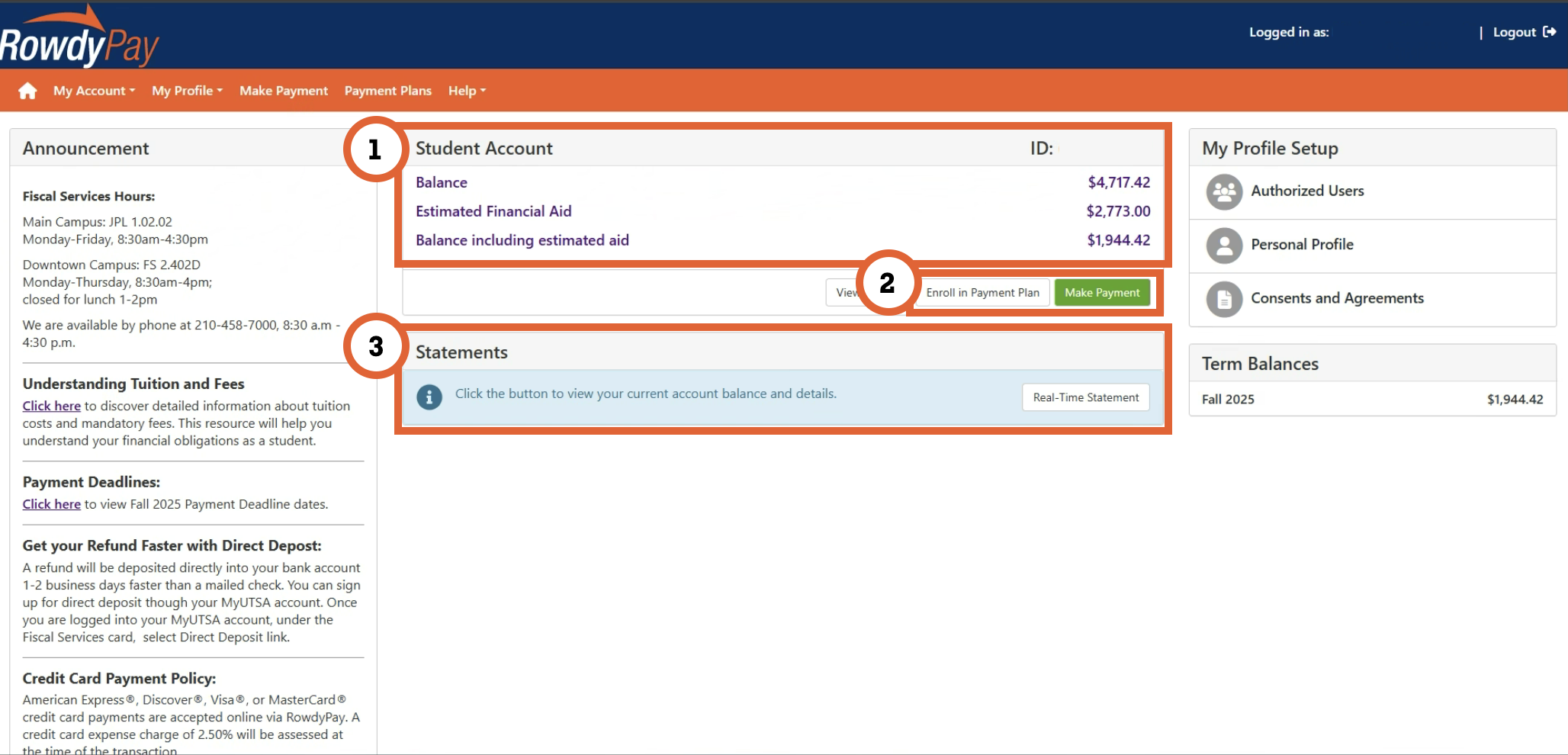1568x755 pixels.
Task: Open the My Profile dropdown menu
Action: tap(187, 91)
